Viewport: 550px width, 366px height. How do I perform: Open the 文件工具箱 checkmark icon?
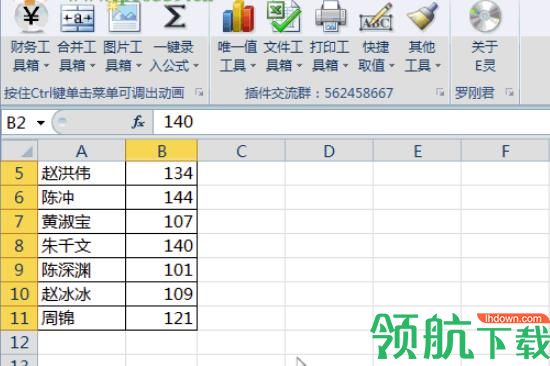click(283, 16)
